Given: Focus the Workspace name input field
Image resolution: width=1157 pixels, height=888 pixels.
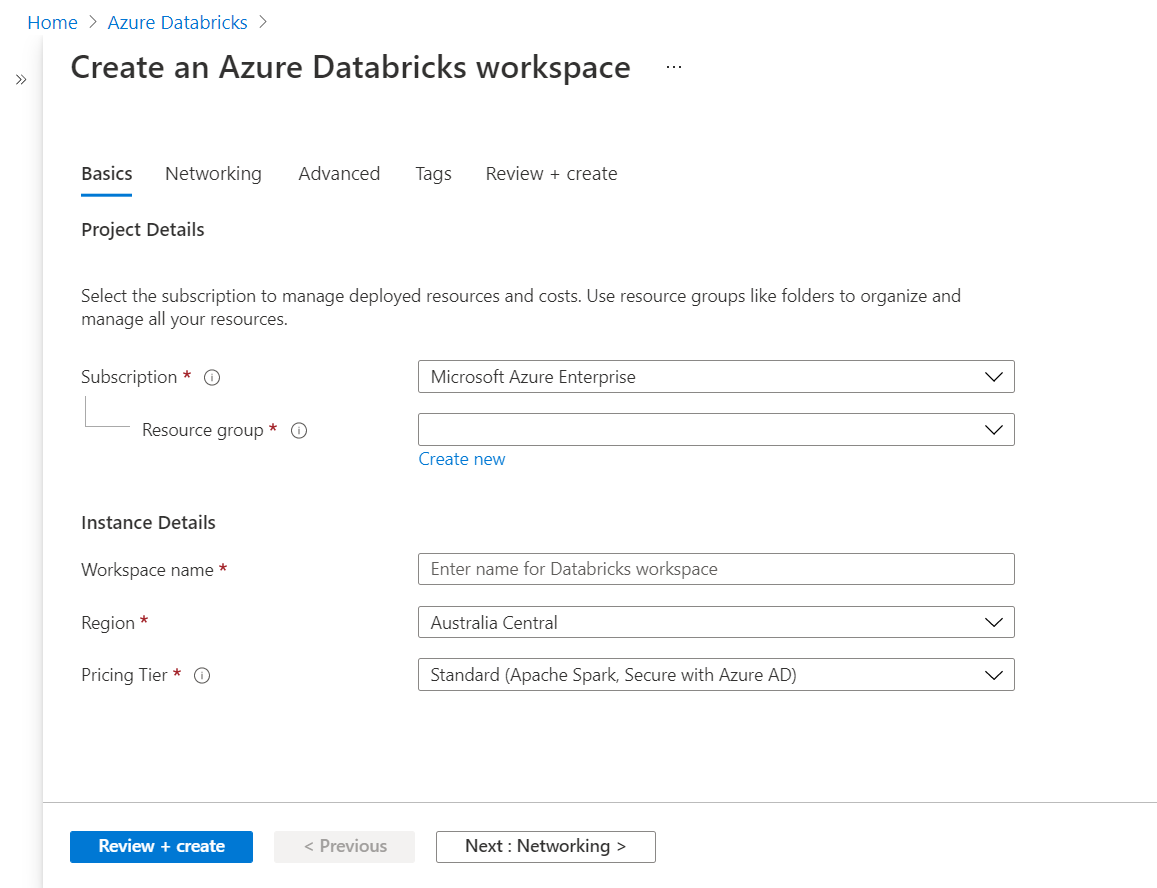Looking at the screenshot, I should [x=716, y=569].
